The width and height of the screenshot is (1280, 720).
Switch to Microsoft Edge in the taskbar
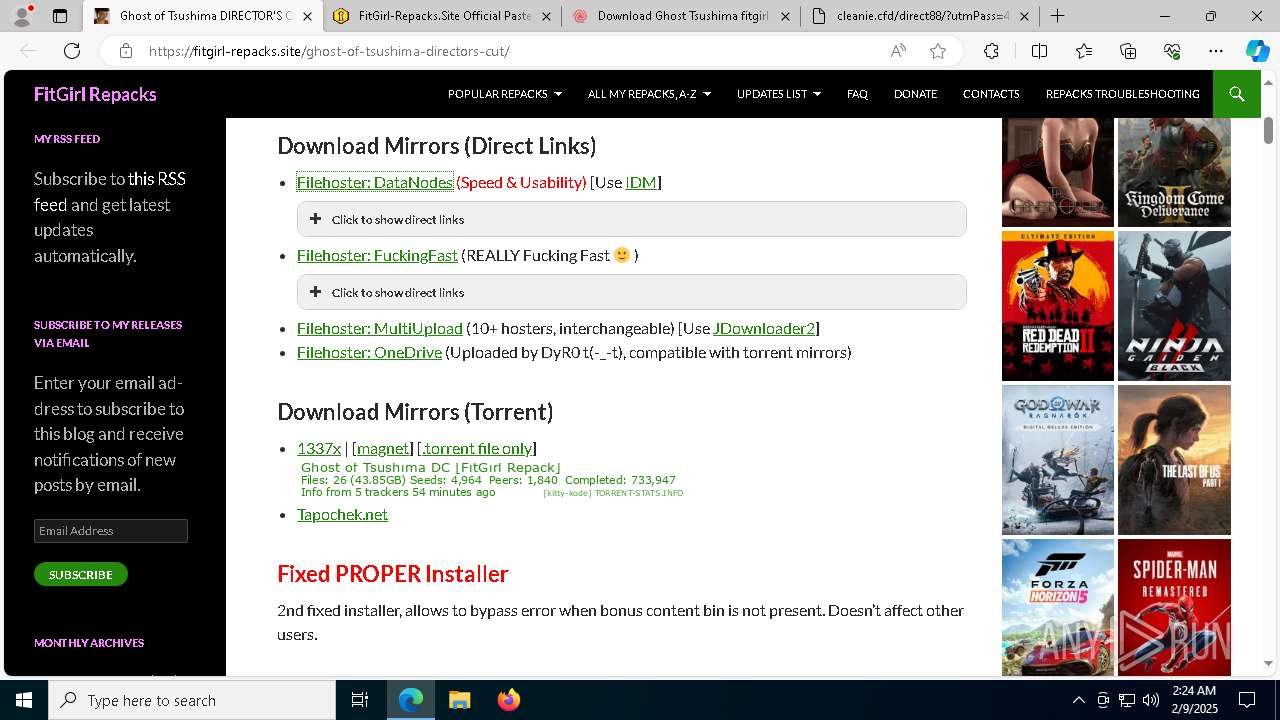pos(411,700)
